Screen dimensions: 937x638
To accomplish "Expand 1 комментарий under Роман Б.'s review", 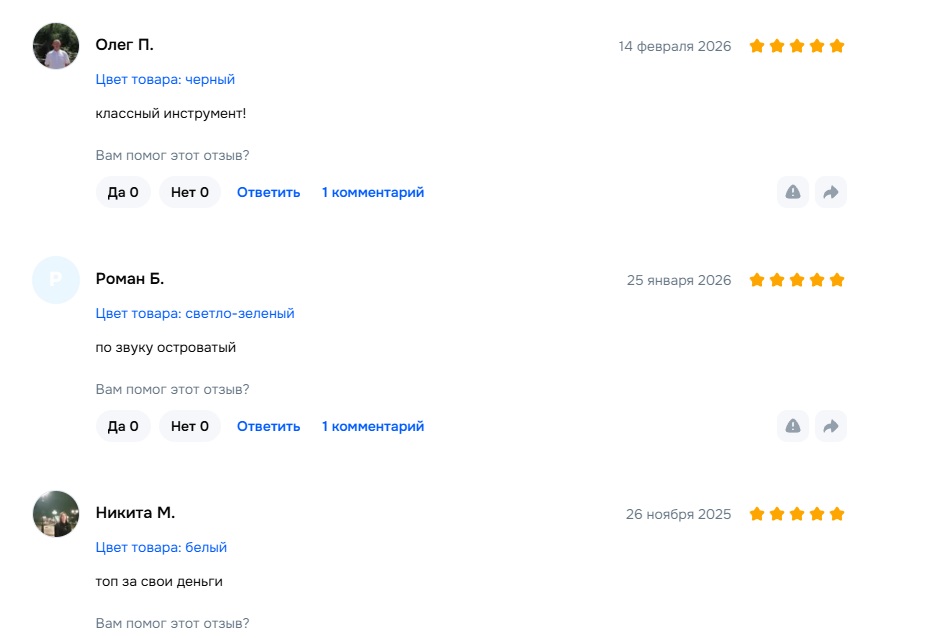I will pos(373,426).
